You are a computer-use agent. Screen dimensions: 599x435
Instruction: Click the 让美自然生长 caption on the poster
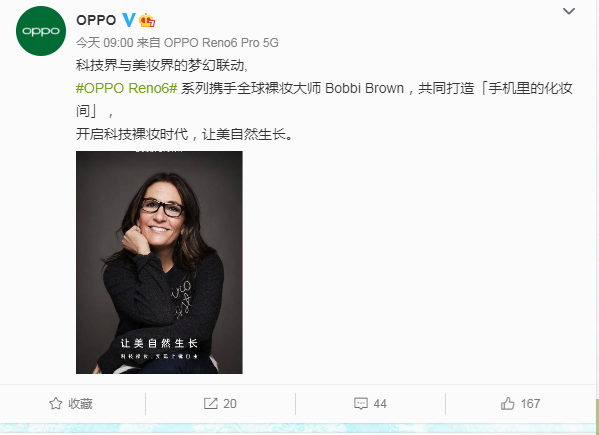pos(159,343)
